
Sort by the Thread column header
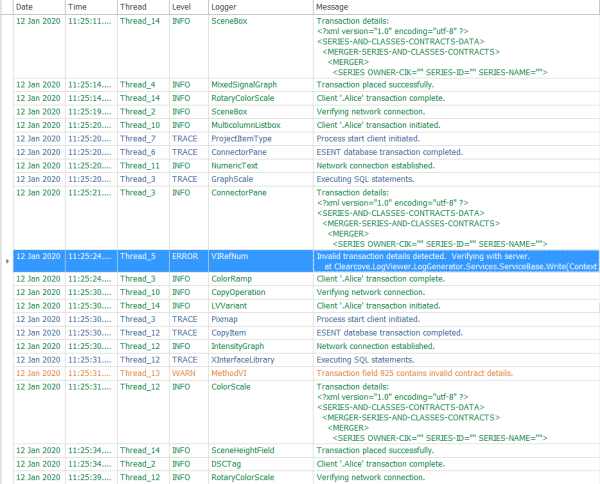(143, 7)
